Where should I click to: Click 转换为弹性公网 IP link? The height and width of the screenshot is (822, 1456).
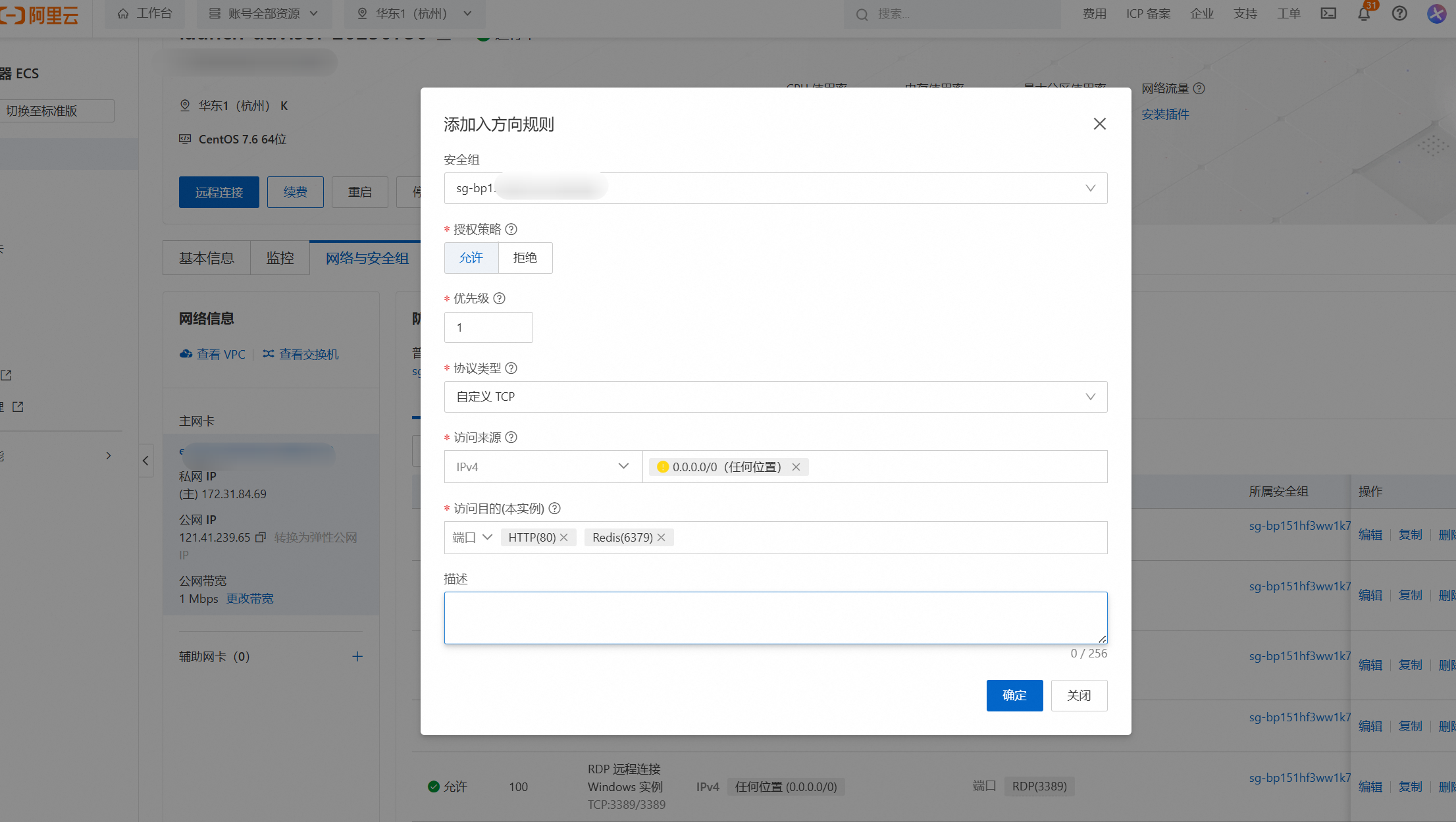coord(269,546)
